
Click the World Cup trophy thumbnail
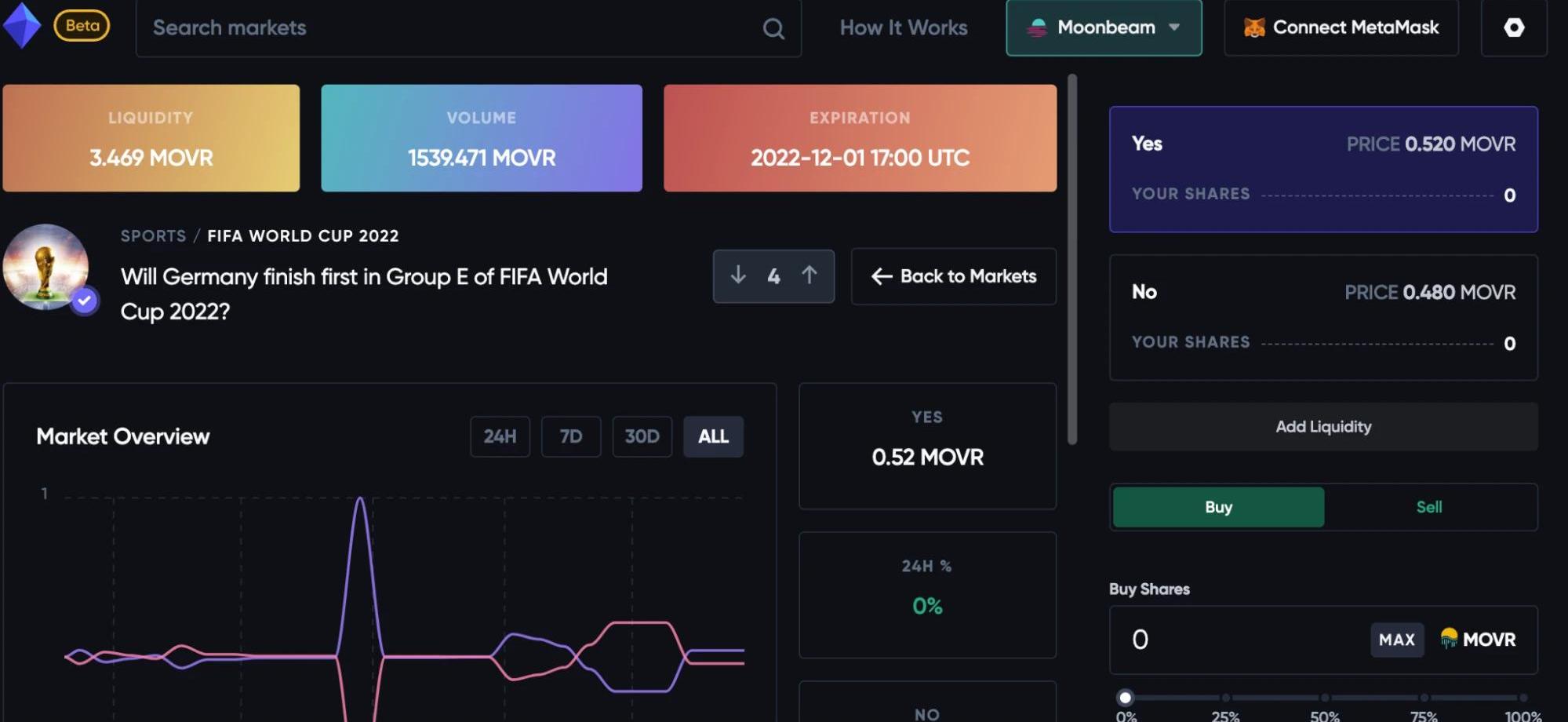click(x=45, y=266)
